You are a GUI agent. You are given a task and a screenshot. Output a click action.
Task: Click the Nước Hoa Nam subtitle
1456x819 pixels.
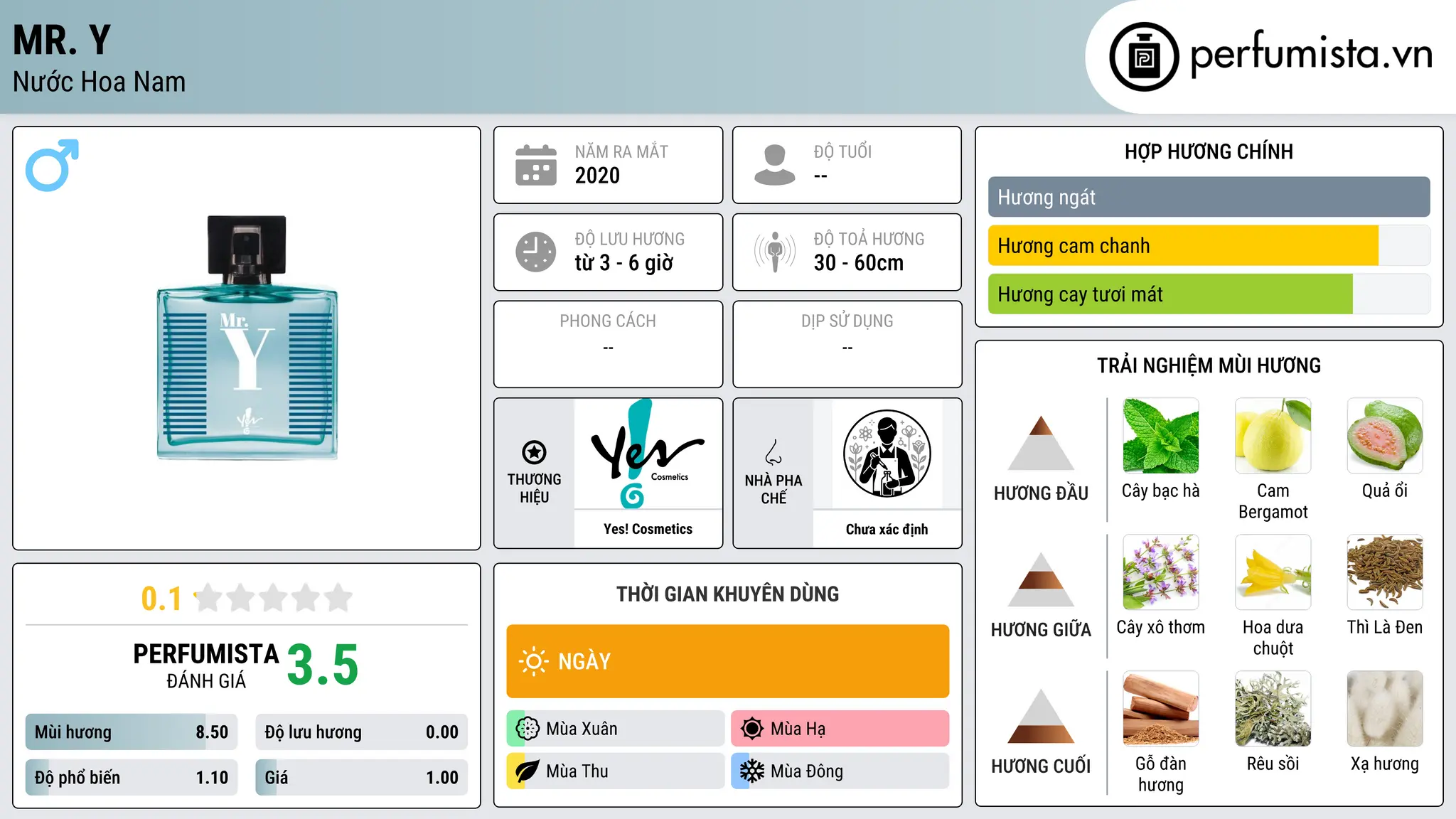tap(99, 82)
